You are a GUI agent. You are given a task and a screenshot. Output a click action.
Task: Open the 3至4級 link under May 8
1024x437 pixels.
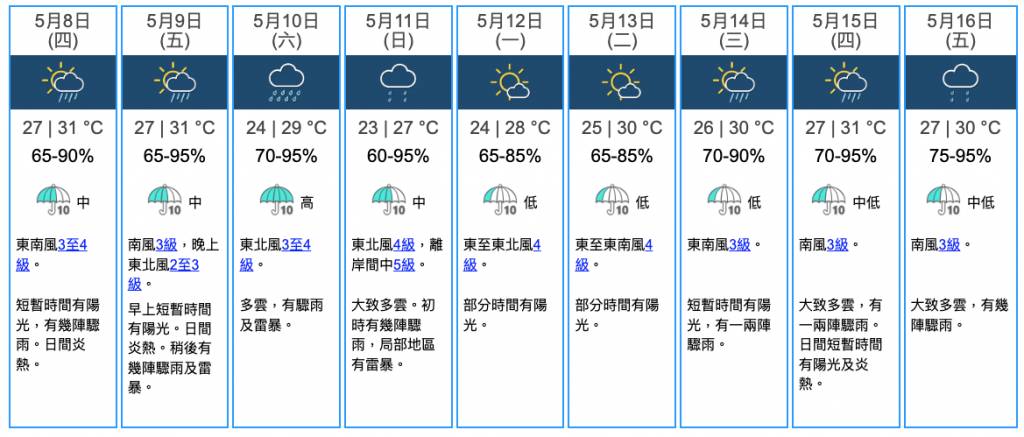pyautogui.click(x=52, y=255)
